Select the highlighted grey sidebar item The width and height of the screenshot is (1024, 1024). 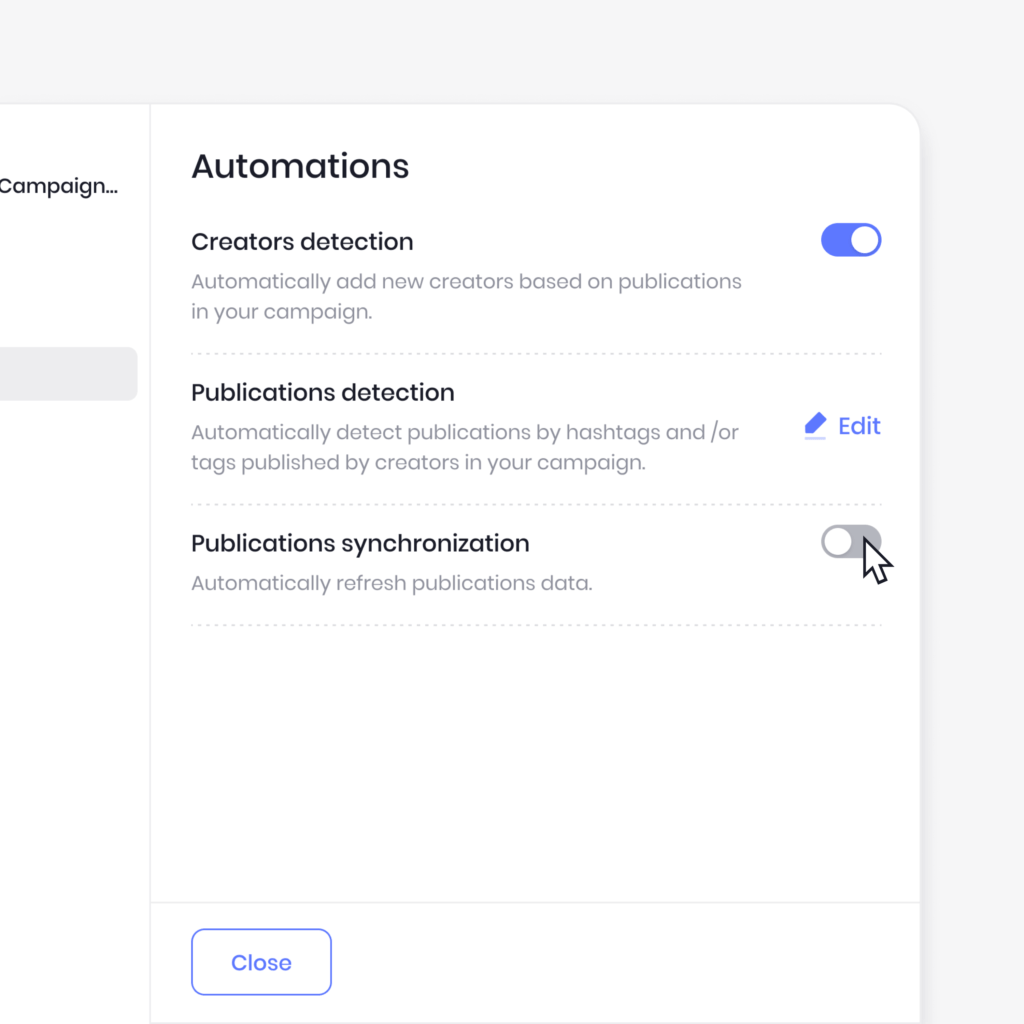point(68,374)
